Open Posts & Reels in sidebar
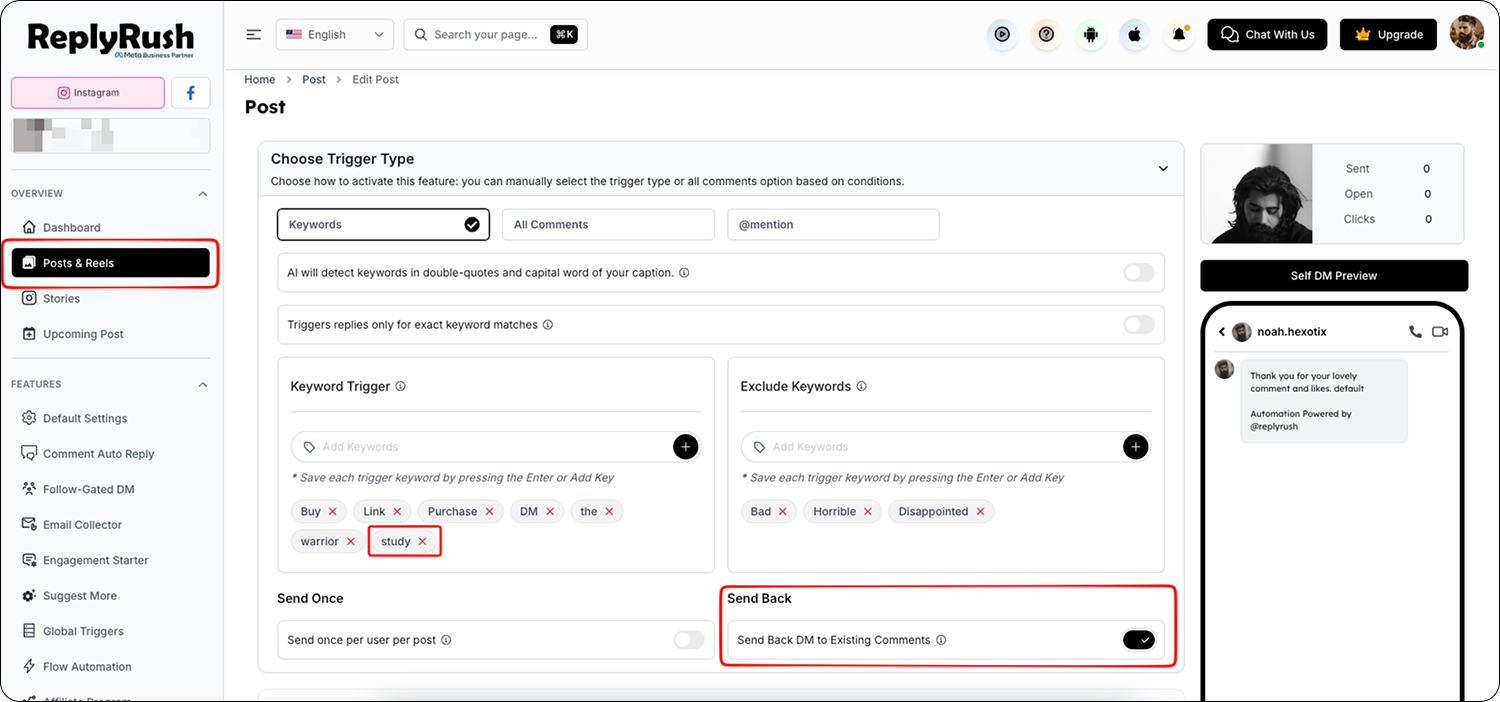This screenshot has height=702, width=1500. click(110, 263)
